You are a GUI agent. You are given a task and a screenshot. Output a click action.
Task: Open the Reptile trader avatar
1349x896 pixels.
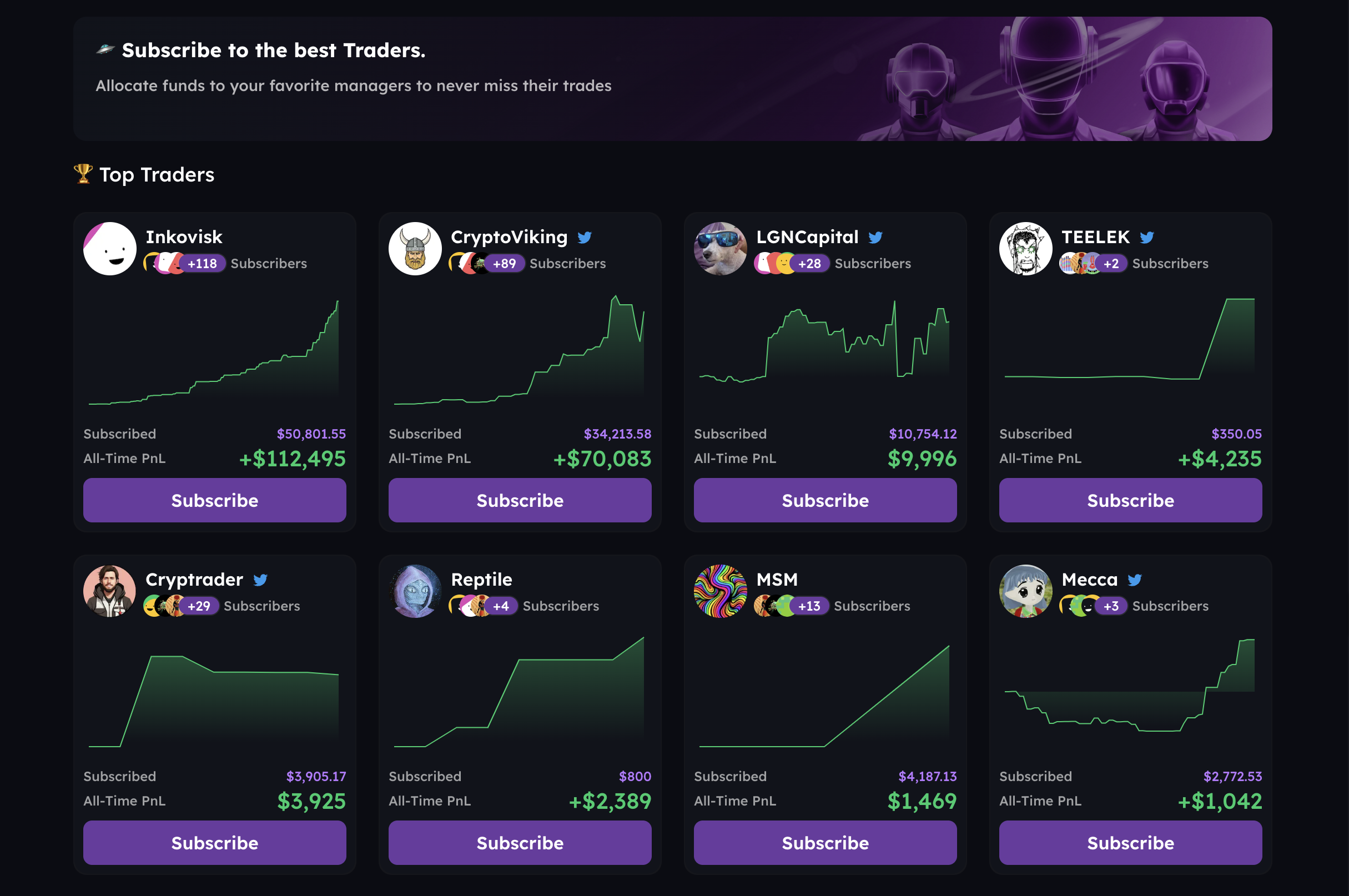coord(415,591)
